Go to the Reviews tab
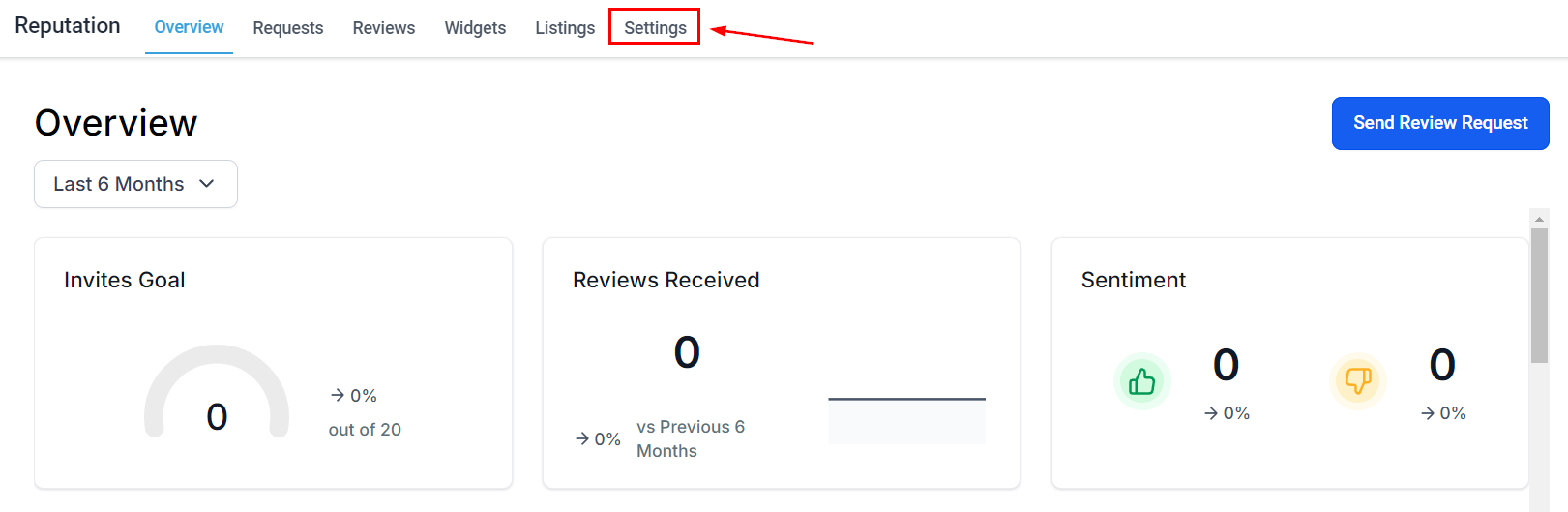The height and width of the screenshot is (512, 1568). [x=384, y=28]
